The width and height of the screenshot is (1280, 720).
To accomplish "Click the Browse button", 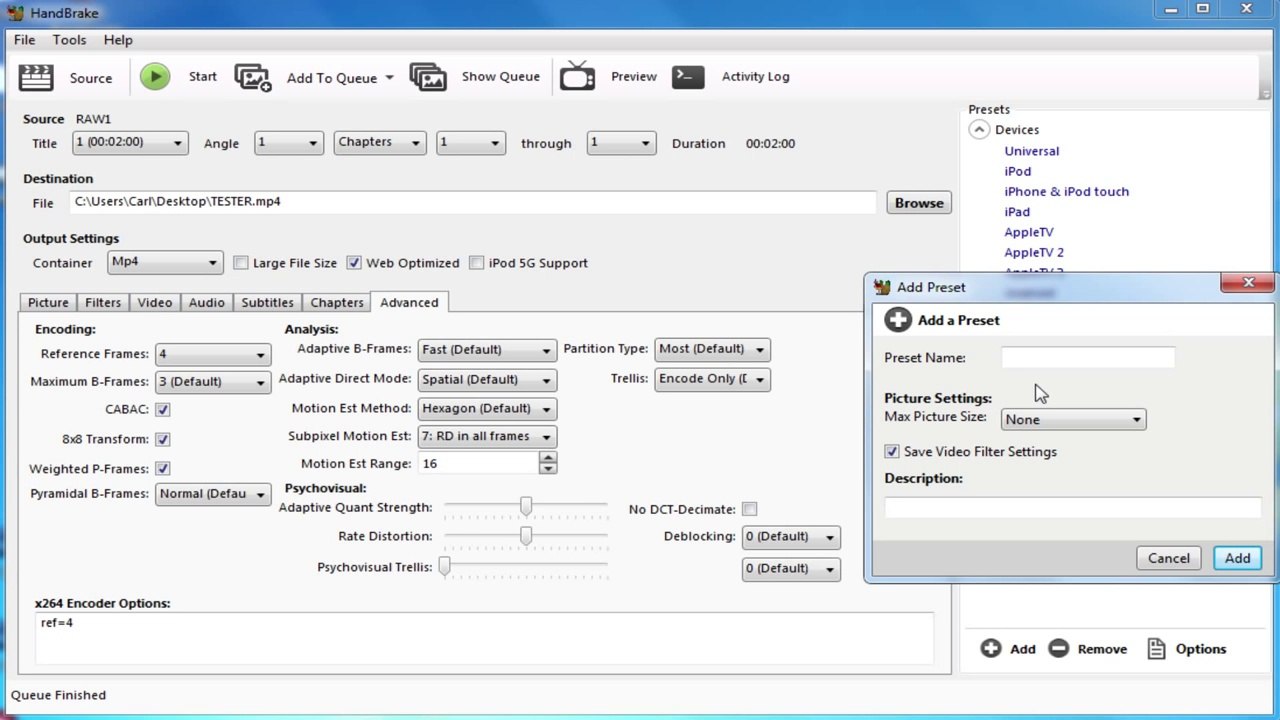I will pyautogui.click(x=919, y=203).
